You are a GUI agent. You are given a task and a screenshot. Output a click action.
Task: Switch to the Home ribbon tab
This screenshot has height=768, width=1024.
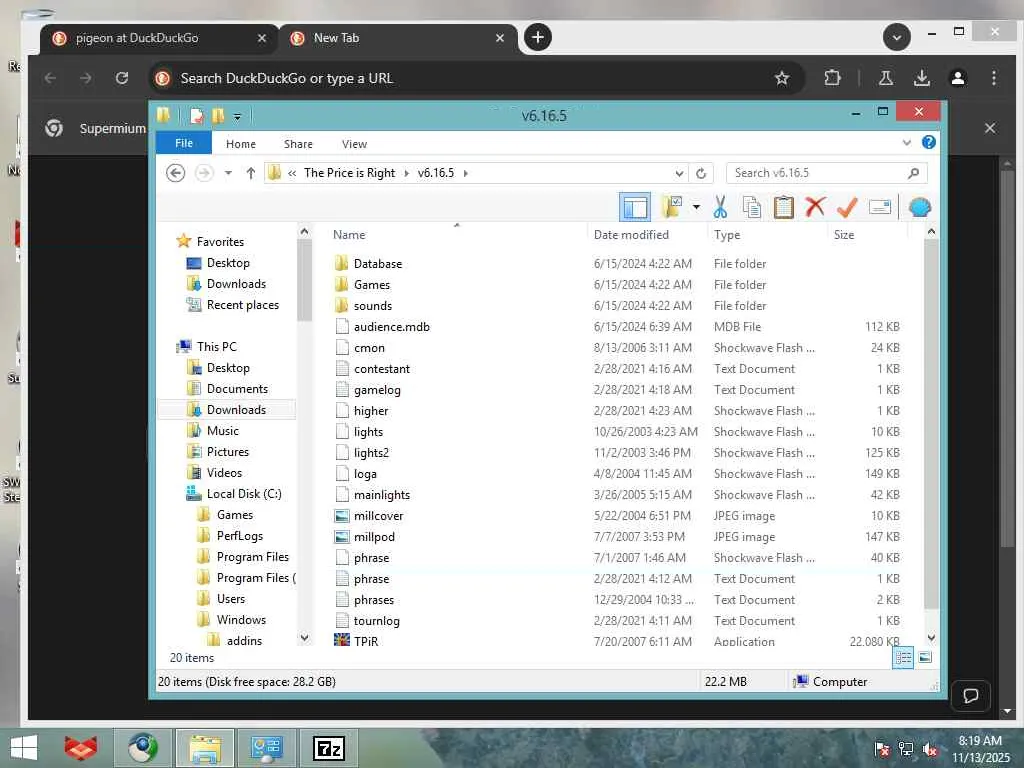(x=240, y=144)
